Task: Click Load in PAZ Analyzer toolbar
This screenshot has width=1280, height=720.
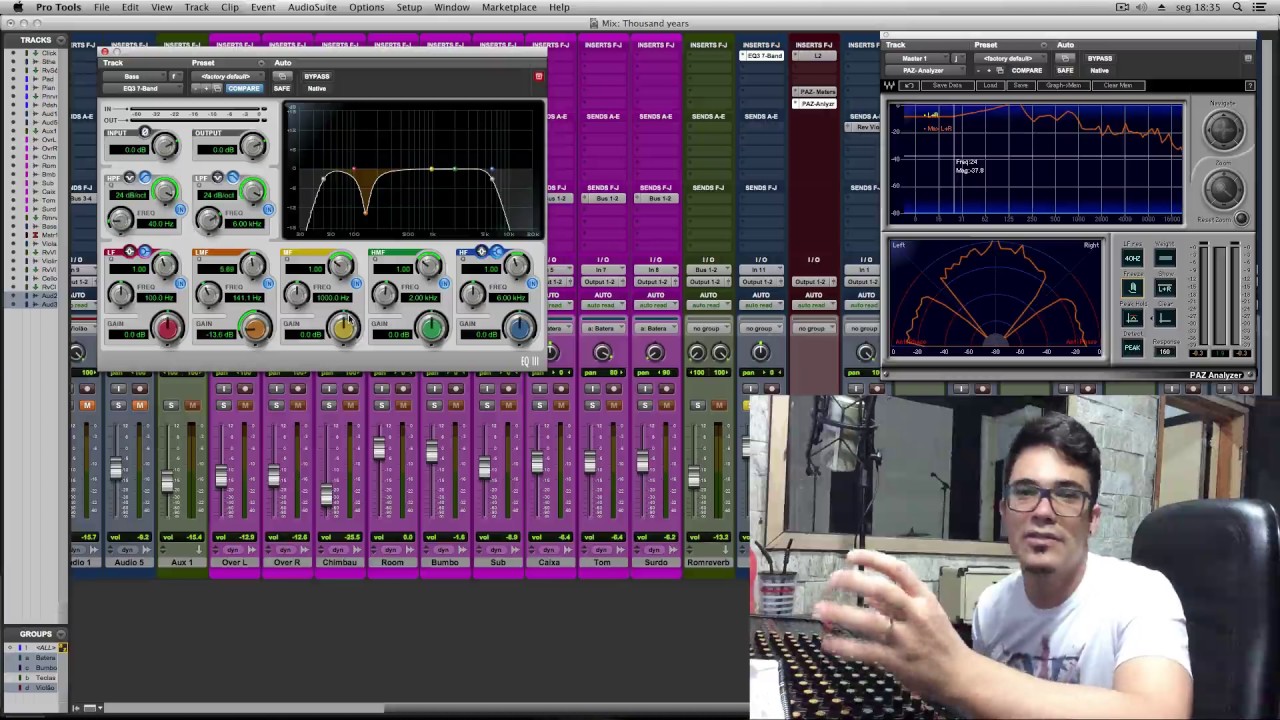Action: [990, 85]
